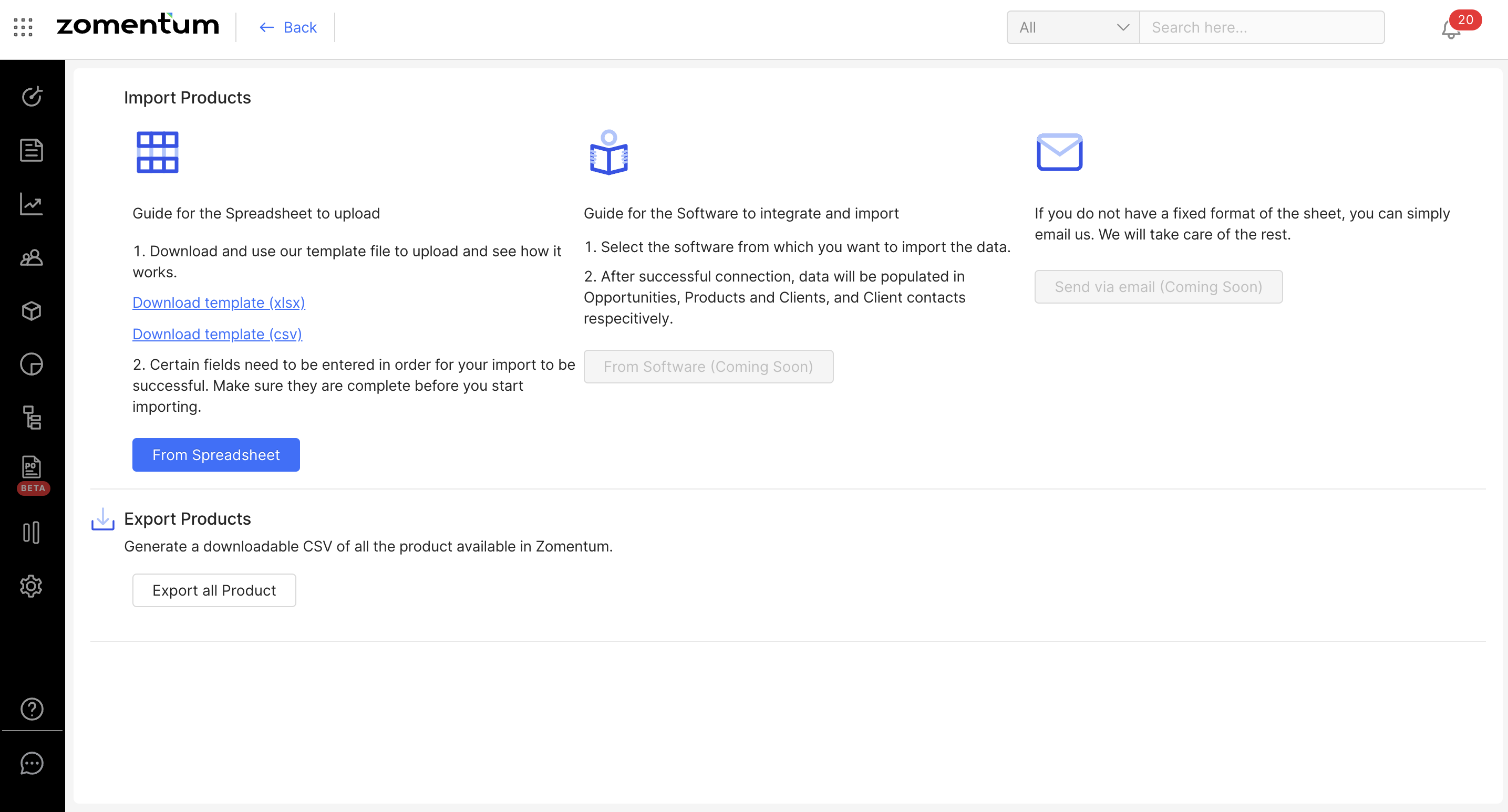Click the From Spreadsheet button
1508x812 pixels.
pyautogui.click(x=216, y=454)
